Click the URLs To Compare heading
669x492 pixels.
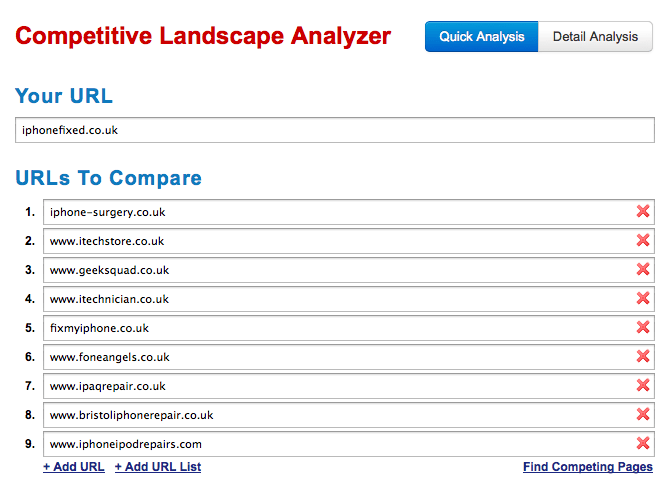tap(108, 178)
